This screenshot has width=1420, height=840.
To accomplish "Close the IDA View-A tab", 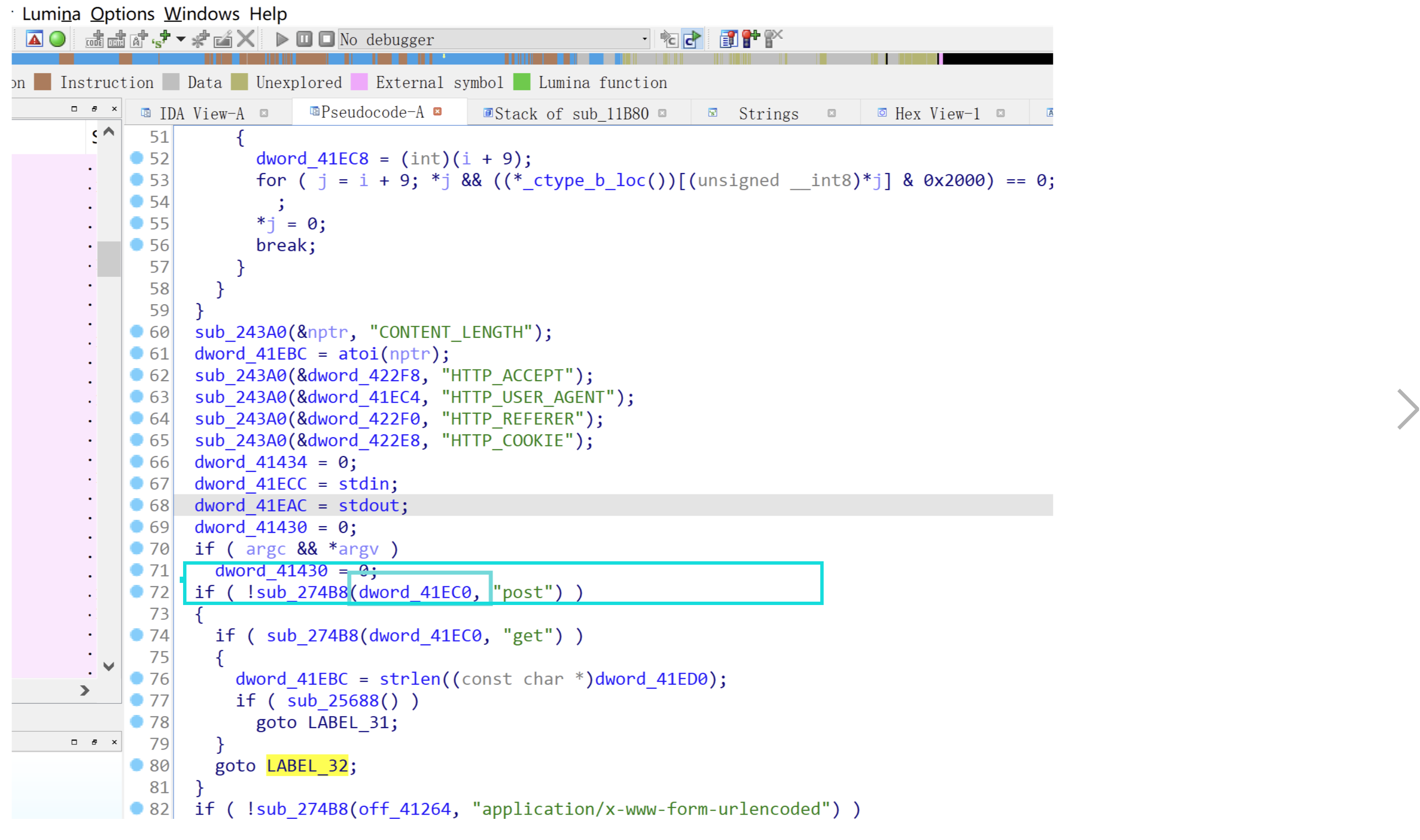I will (264, 113).
